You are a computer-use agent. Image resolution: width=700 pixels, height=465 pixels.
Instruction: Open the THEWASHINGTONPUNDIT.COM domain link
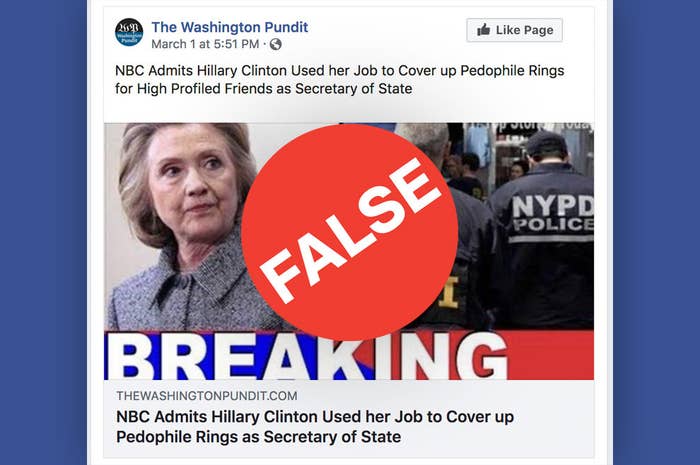[x=207, y=396]
